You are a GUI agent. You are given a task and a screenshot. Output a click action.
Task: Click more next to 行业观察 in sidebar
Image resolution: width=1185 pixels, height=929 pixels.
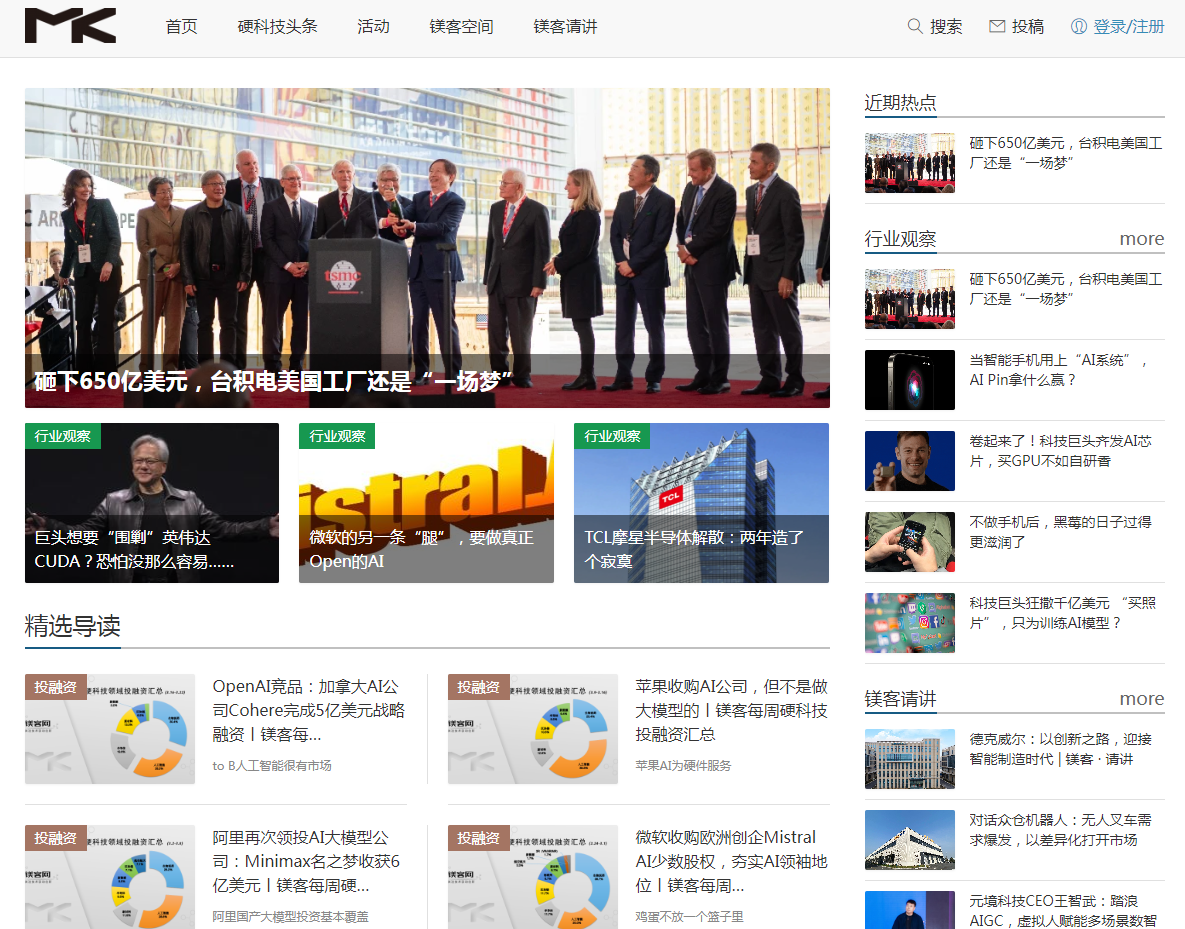click(x=1141, y=239)
